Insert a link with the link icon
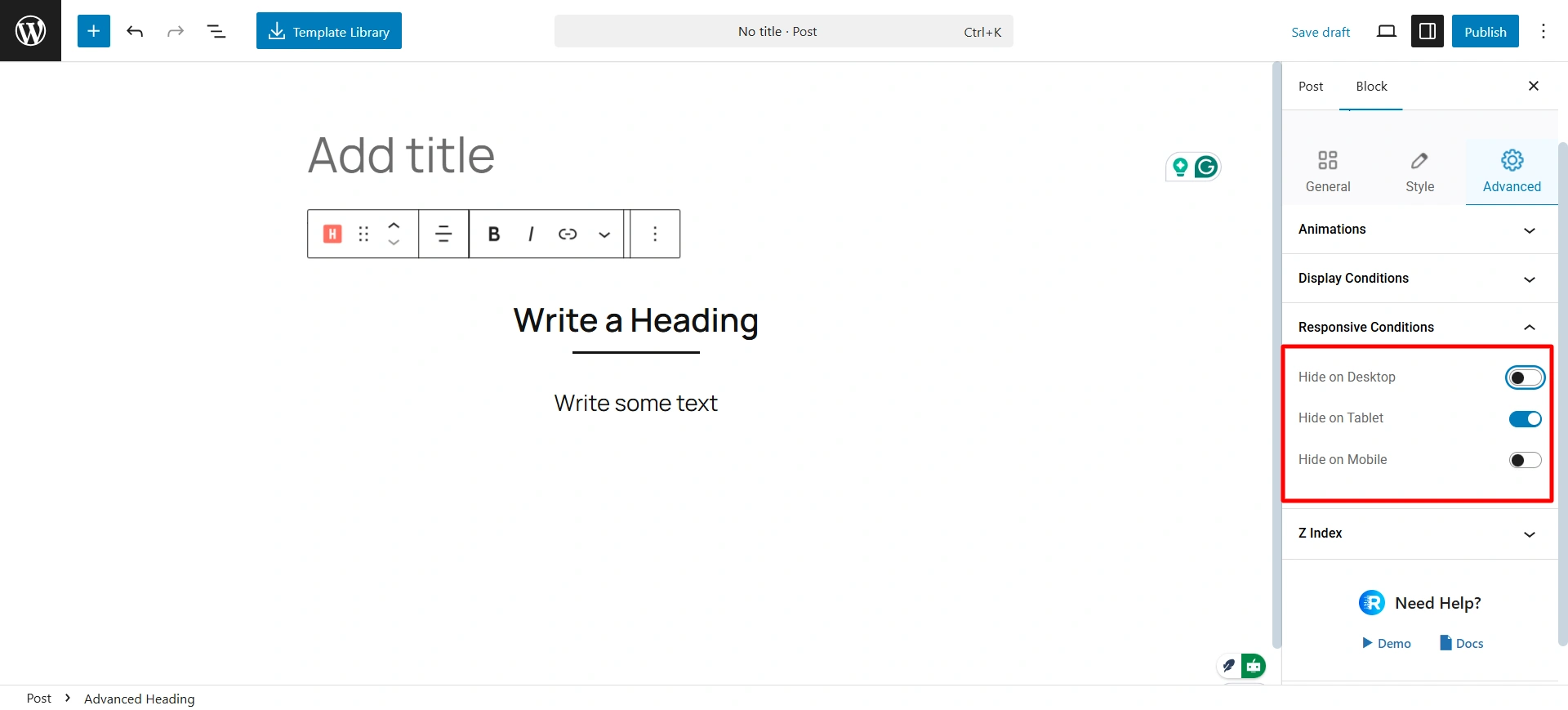1568x710 pixels. click(568, 234)
